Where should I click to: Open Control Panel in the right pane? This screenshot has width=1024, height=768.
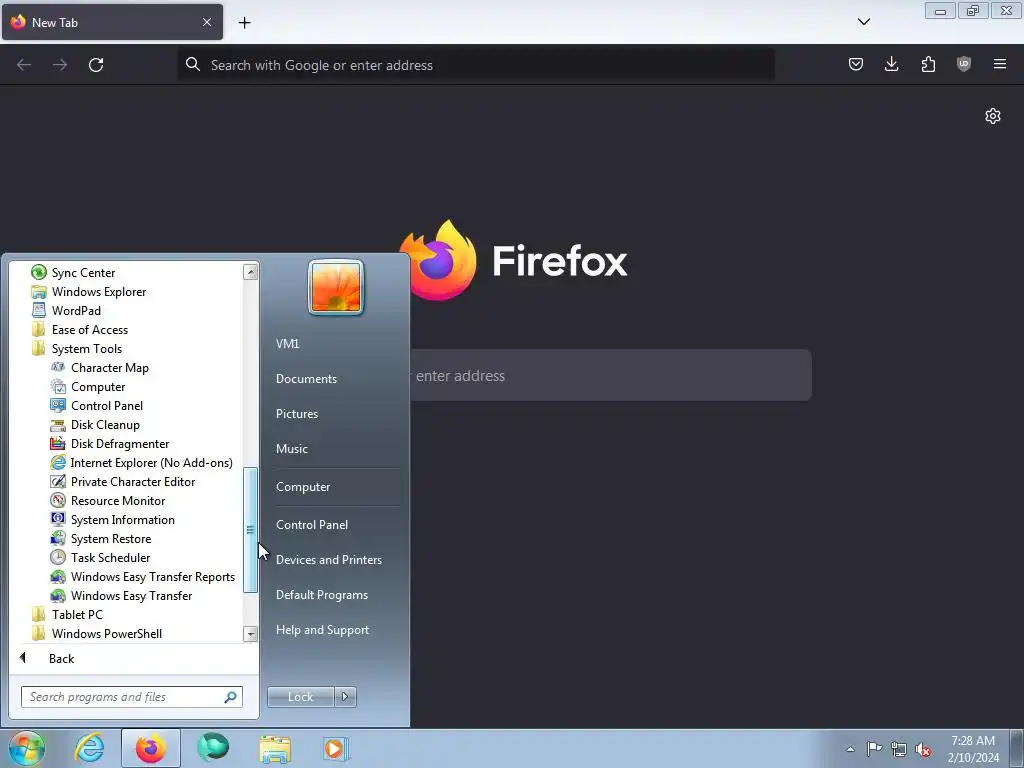pyautogui.click(x=312, y=524)
